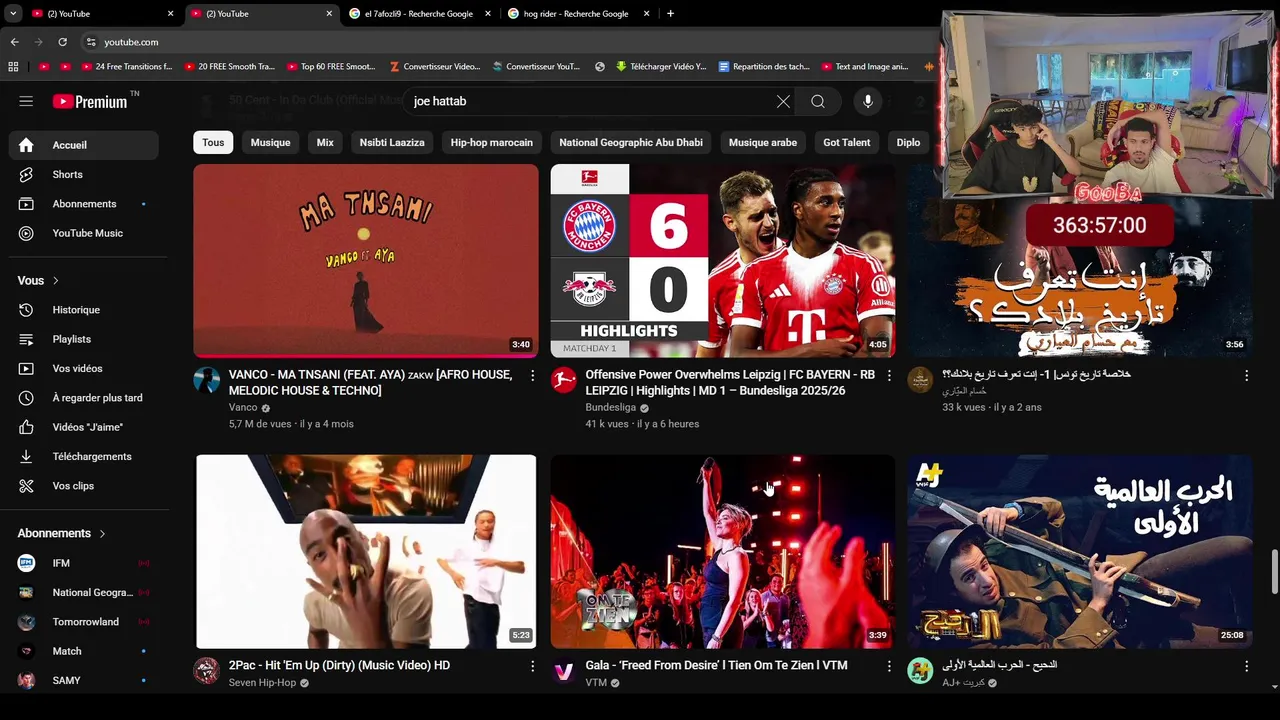Select the Mix filter chip
1280x720 pixels.
(x=325, y=142)
